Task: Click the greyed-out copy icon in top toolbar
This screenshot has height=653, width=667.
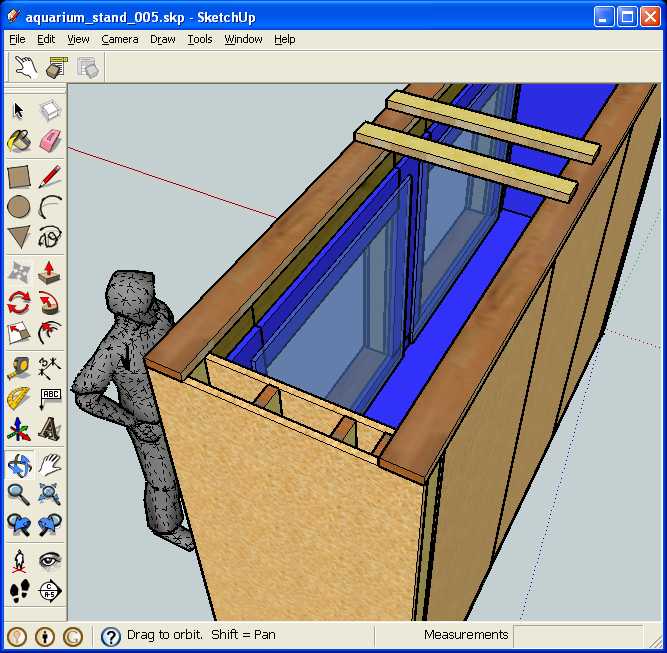Action: [88, 67]
